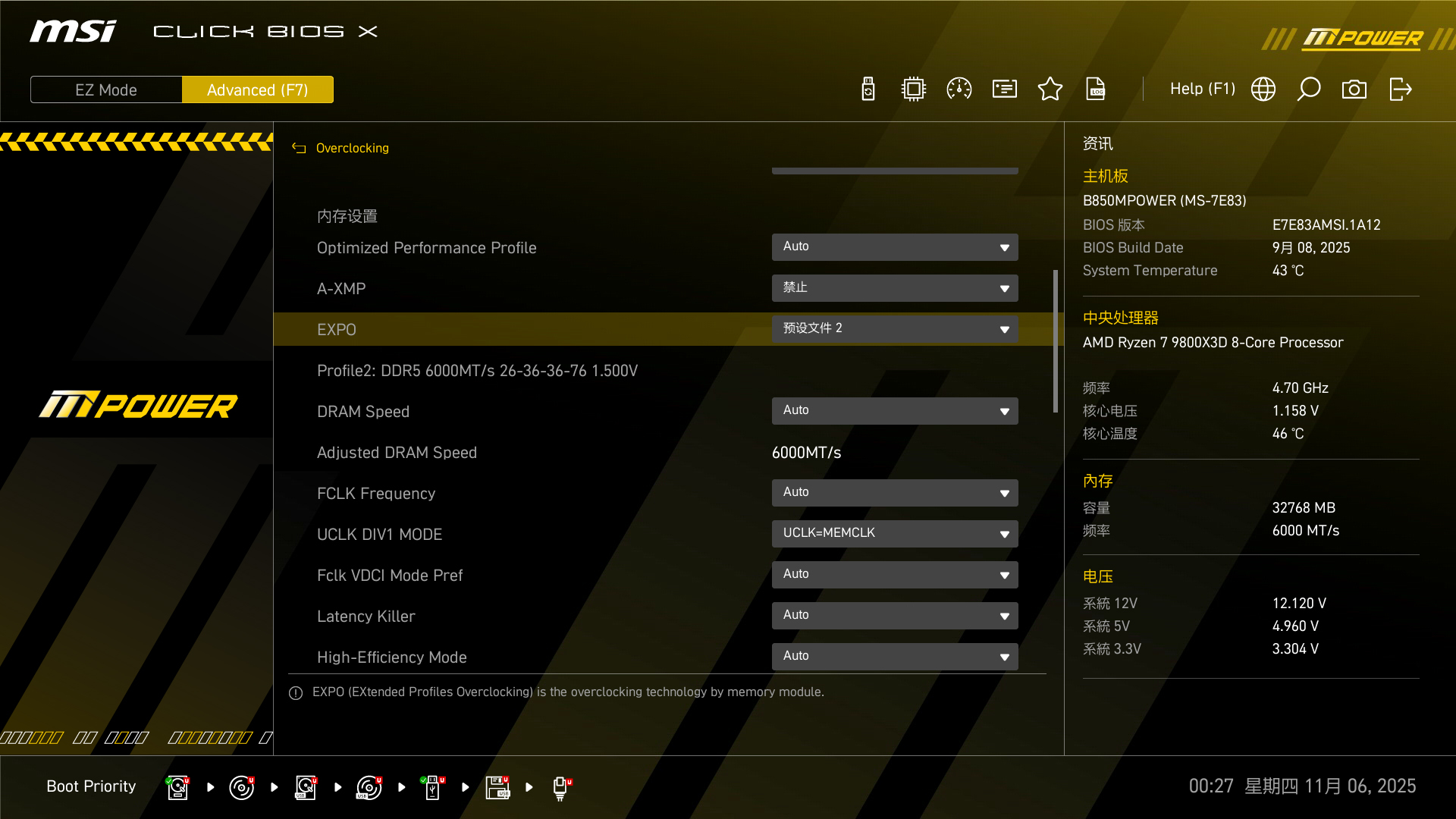Viewport: 1456px width, 819px height.
Task: Open hardware monitor gauge icon
Action: [959, 89]
